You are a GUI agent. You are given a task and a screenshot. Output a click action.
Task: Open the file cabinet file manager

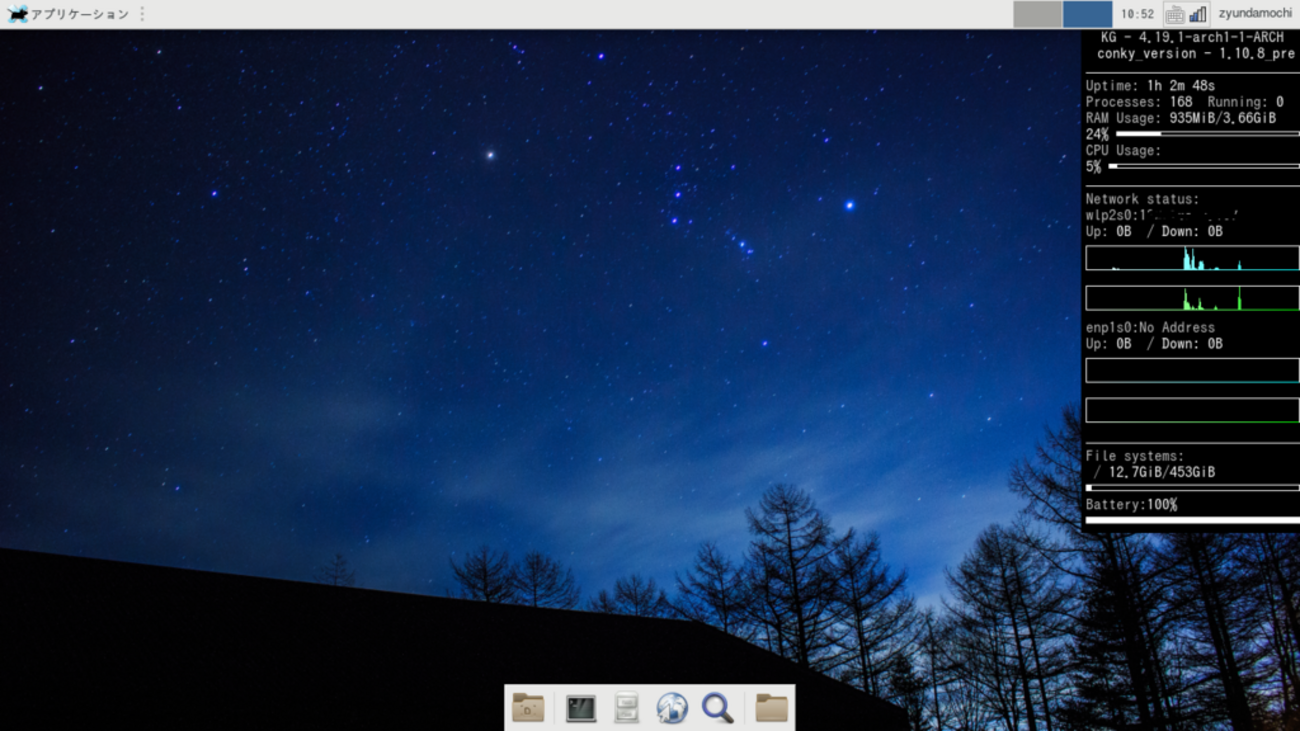pos(626,708)
